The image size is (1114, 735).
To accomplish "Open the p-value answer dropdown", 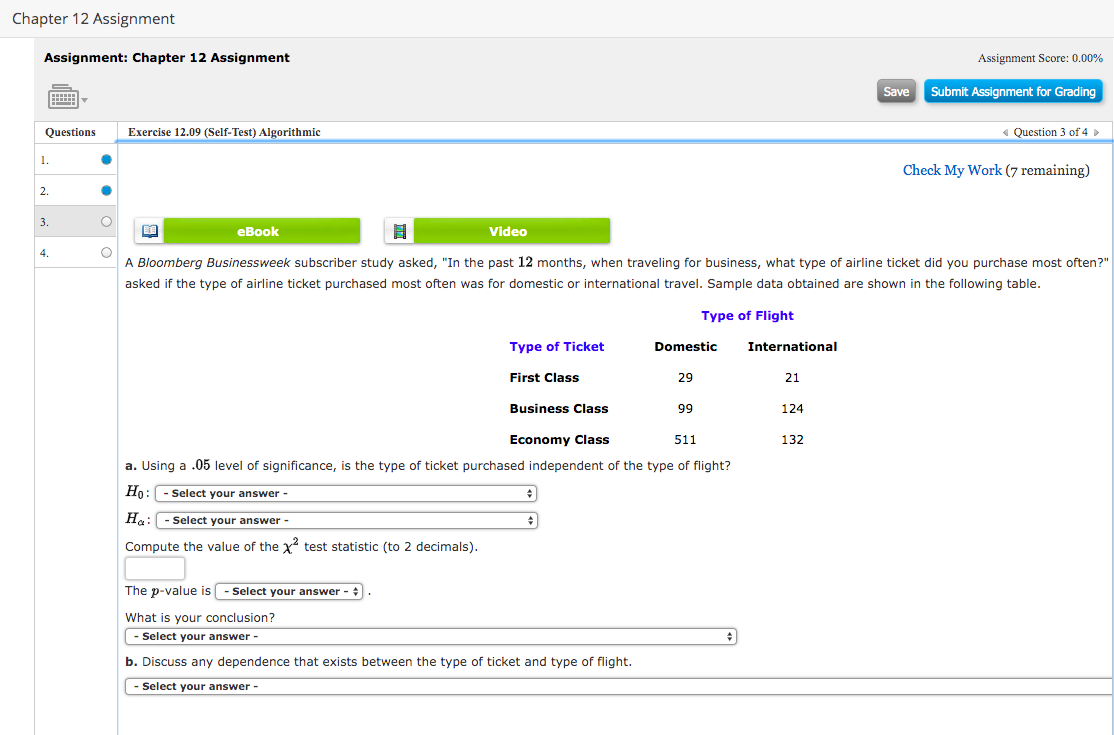I will coord(289,592).
